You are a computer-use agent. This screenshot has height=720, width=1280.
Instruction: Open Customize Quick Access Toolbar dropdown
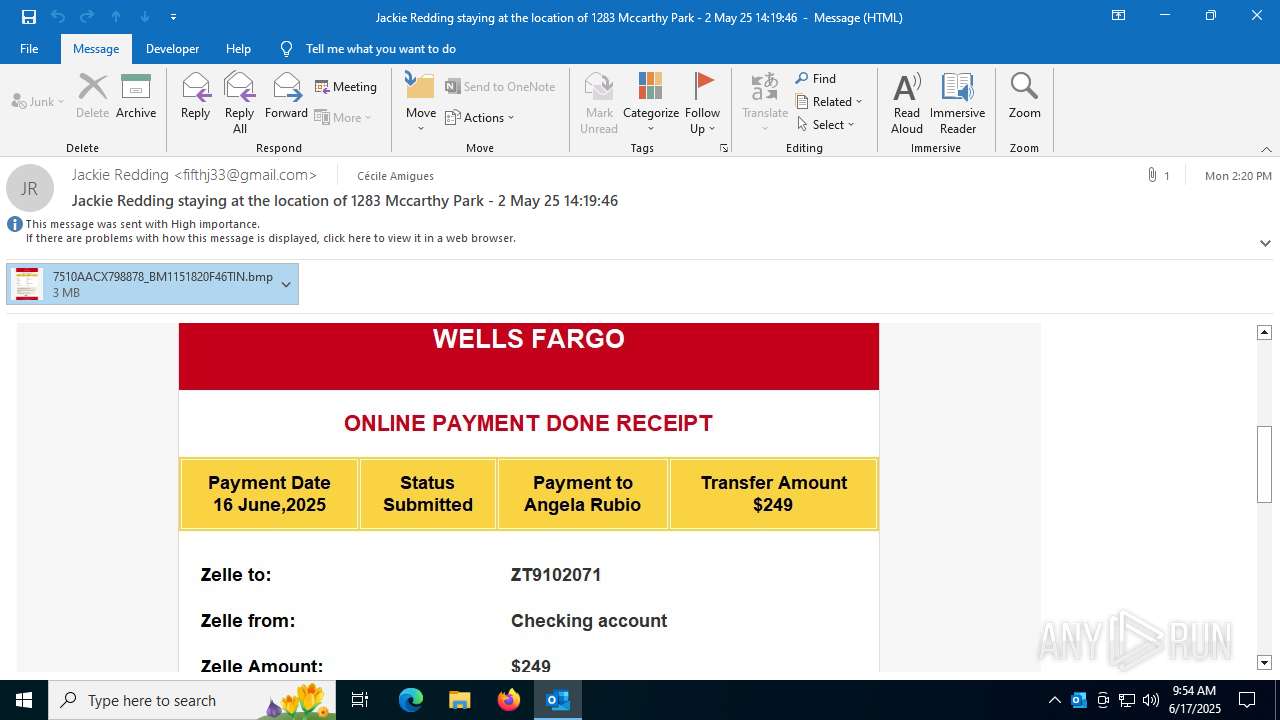pos(173,17)
